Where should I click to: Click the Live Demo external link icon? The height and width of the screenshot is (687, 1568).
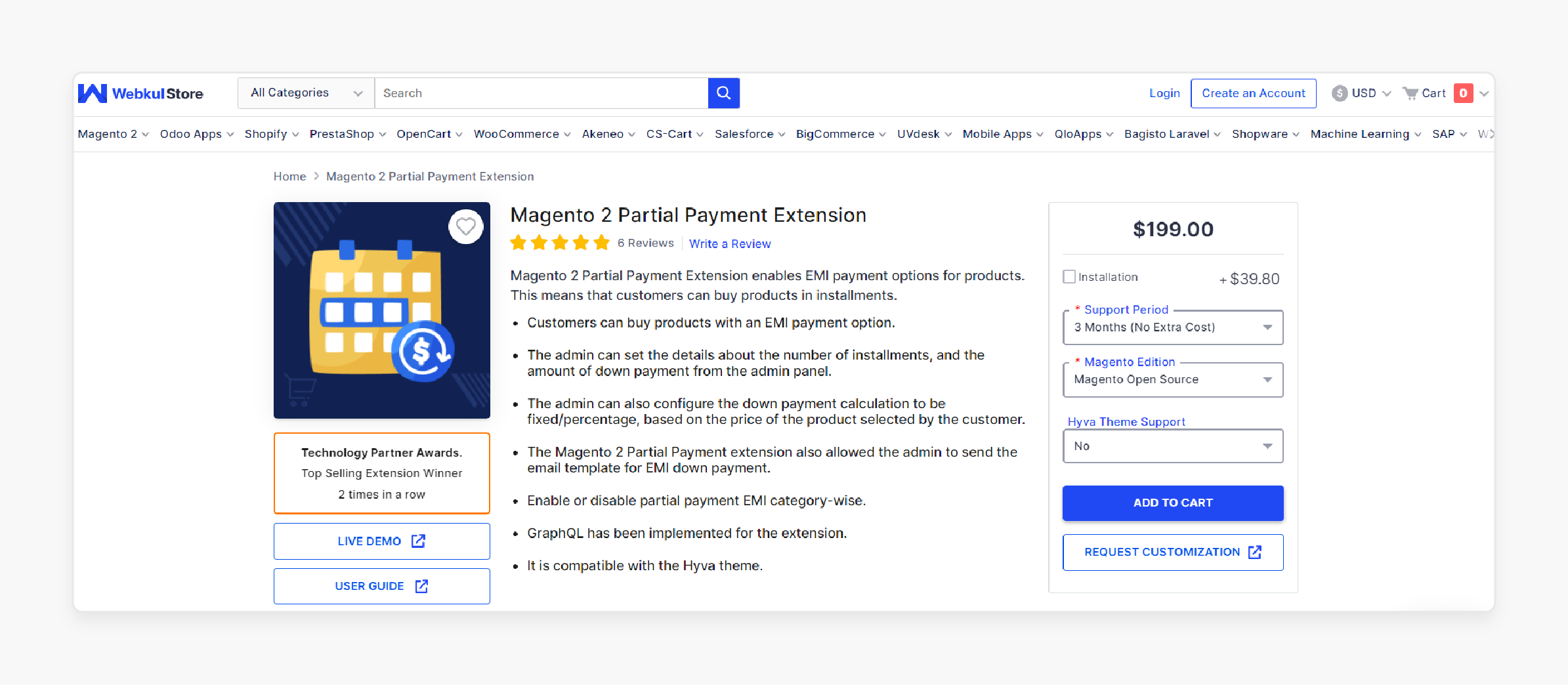pyautogui.click(x=417, y=541)
